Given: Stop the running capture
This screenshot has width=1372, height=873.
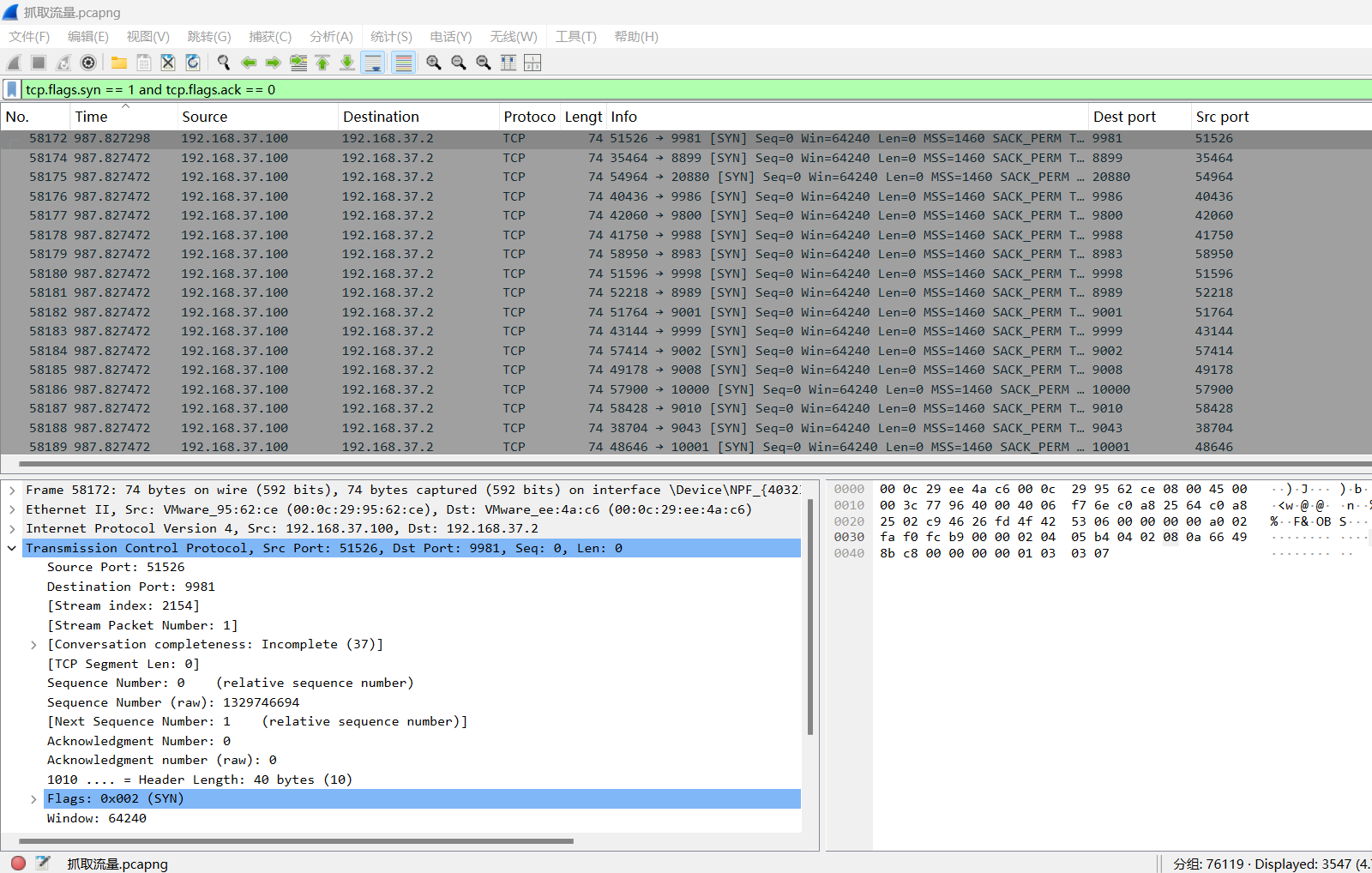Looking at the screenshot, I should click(39, 63).
